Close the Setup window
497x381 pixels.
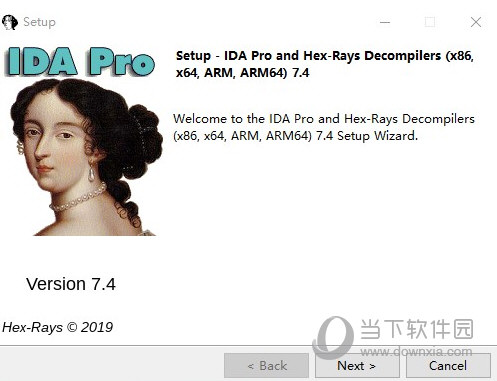tap(476, 22)
